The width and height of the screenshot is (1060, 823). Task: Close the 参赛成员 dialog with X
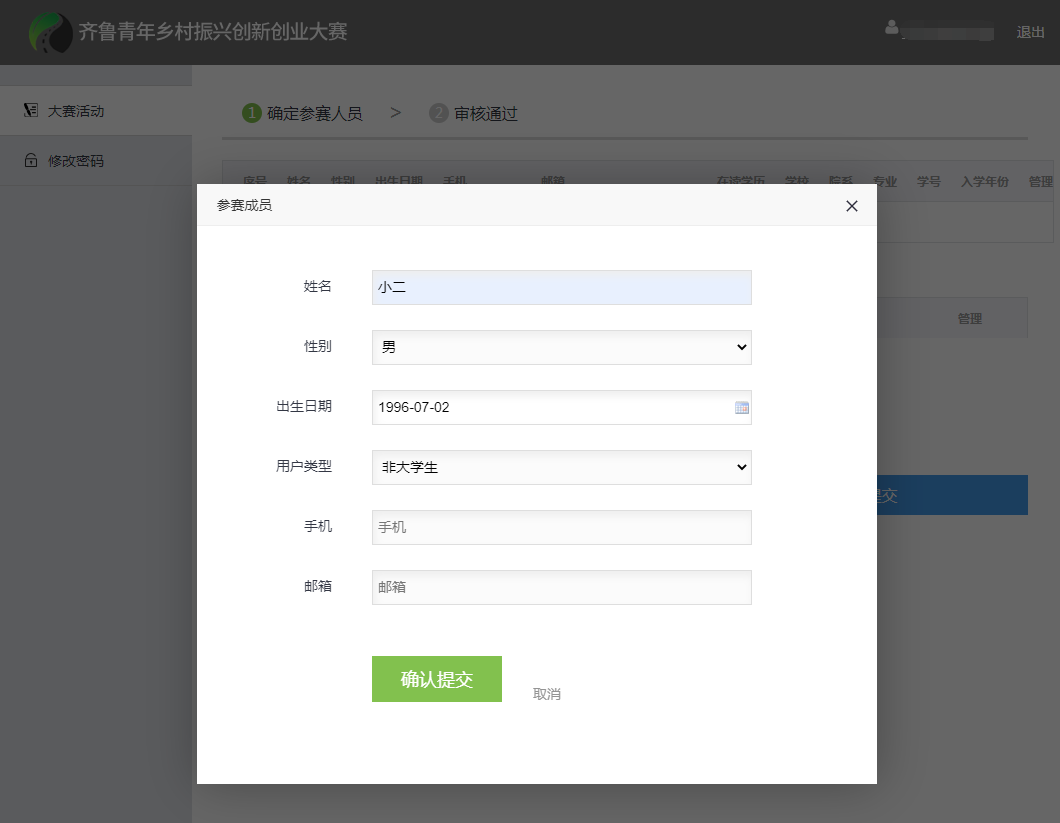(x=851, y=206)
